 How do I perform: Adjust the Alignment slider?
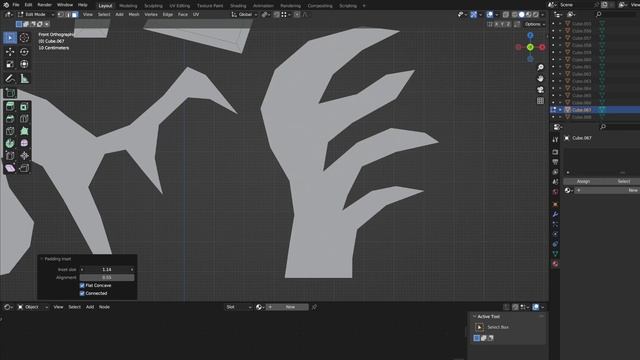tap(107, 278)
